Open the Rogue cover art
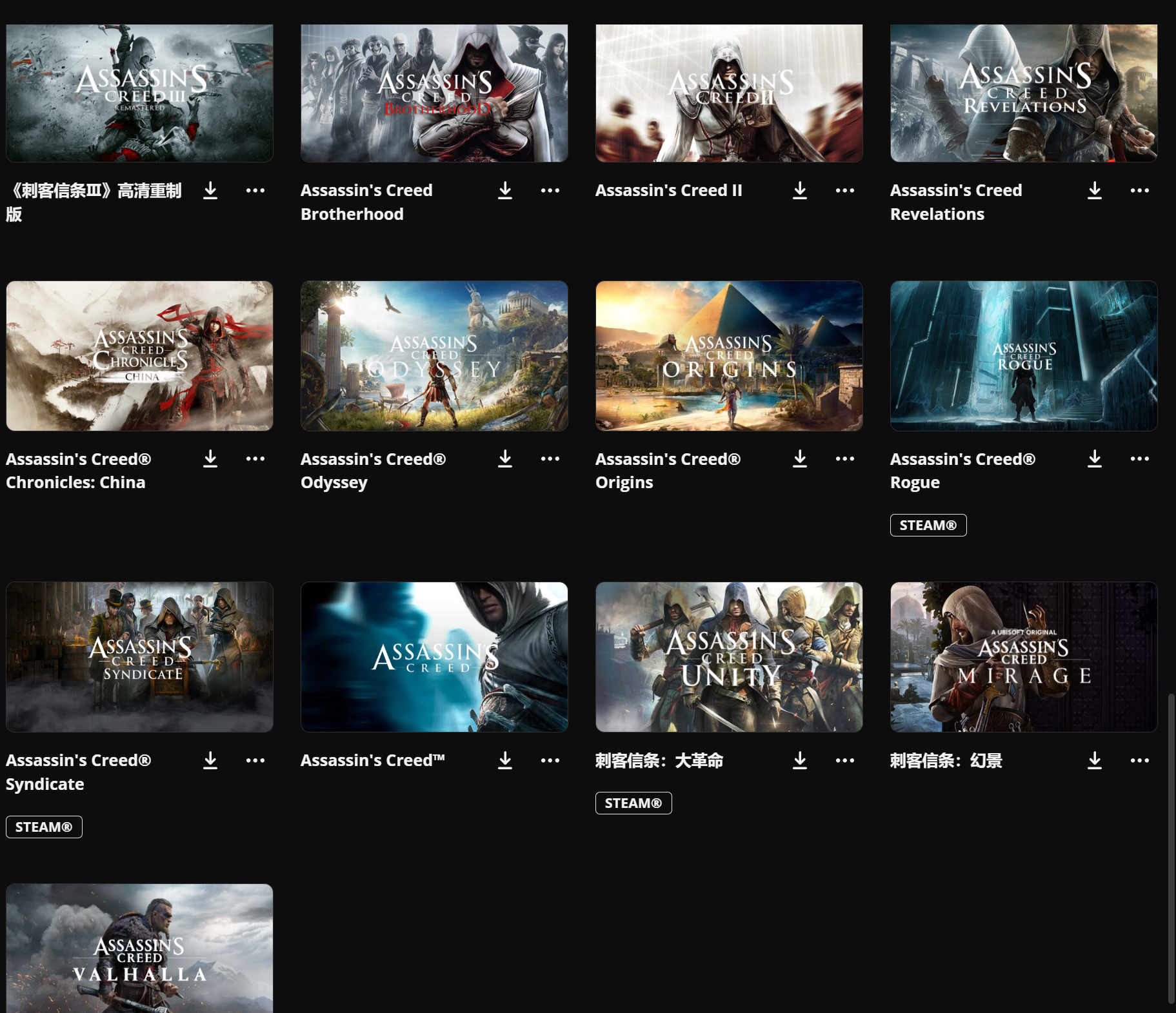Image resolution: width=1176 pixels, height=1013 pixels. tap(1024, 355)
